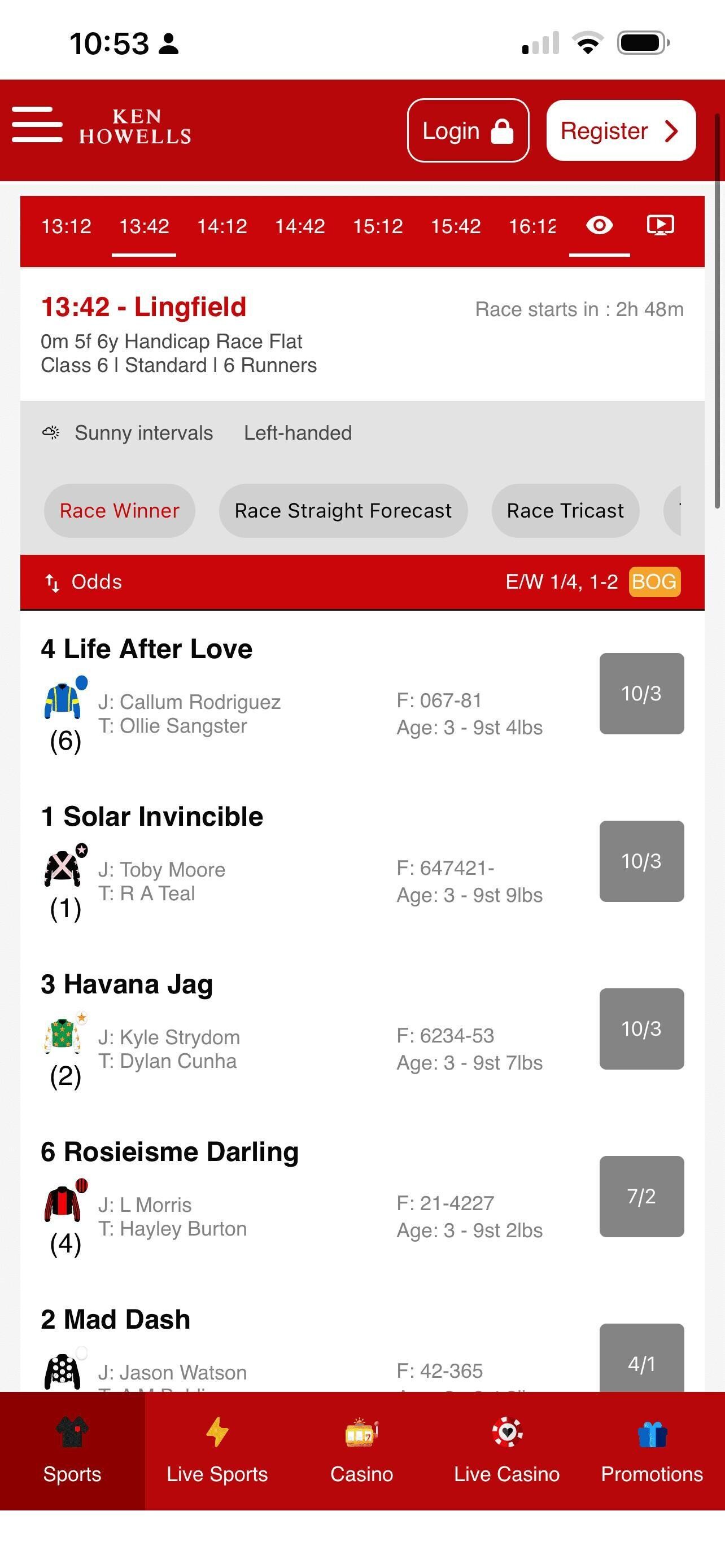Select Race Straight Forecast market
Screen dimensions: 725x1568
pyautogui.click(x=343, y=511)
